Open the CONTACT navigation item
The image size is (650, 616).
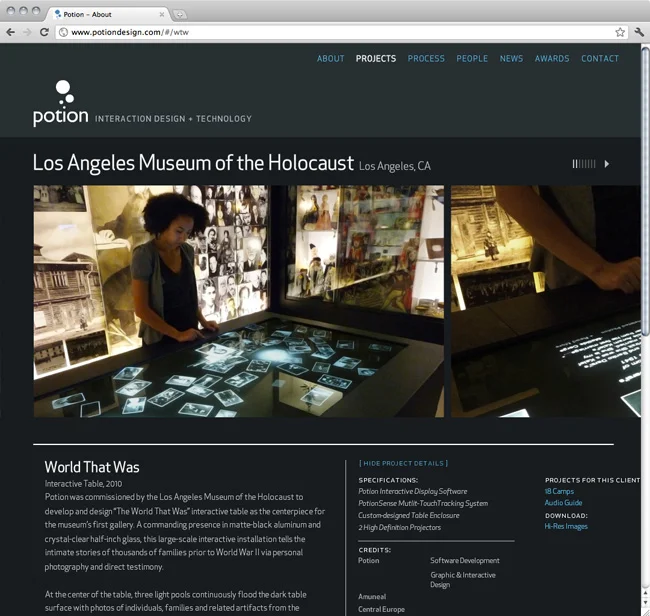pyautogui.click(x=600, y=58)
